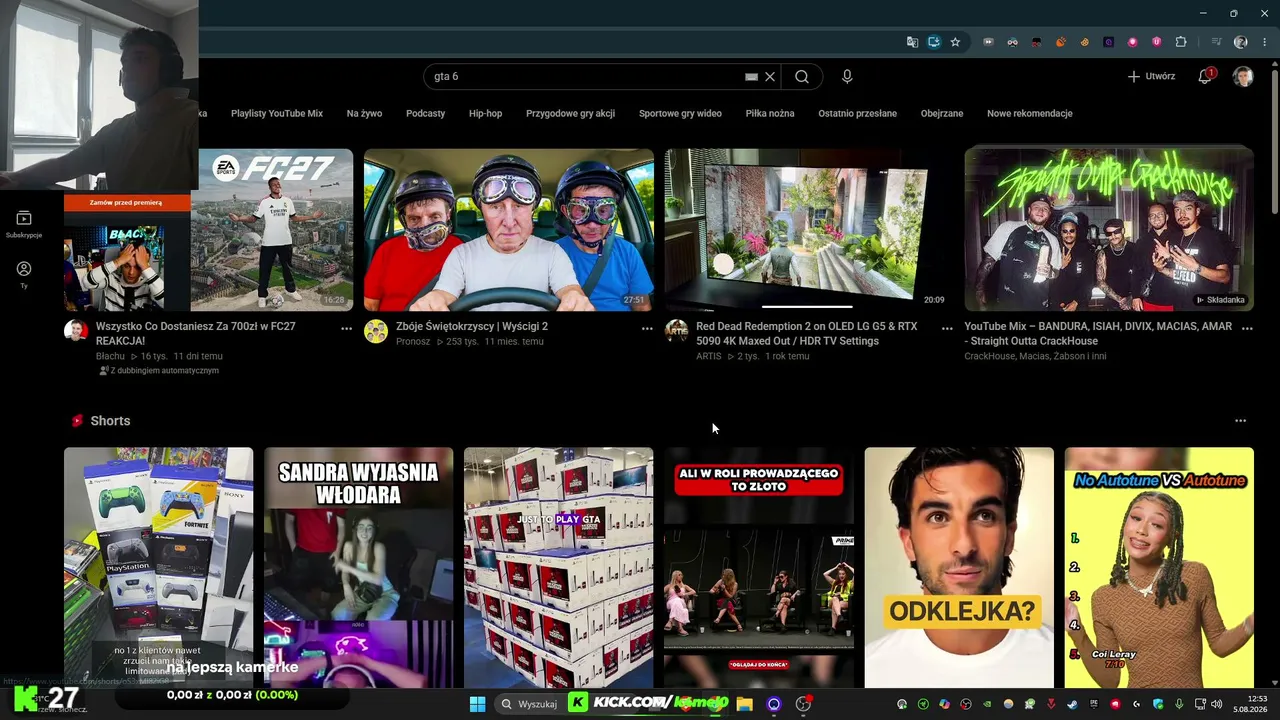Open title 'Zbóje Świętokrzyscy | Wyścigi 2'
The width and height of the screenshot is (1280, 720).
[x=472, y=326]
